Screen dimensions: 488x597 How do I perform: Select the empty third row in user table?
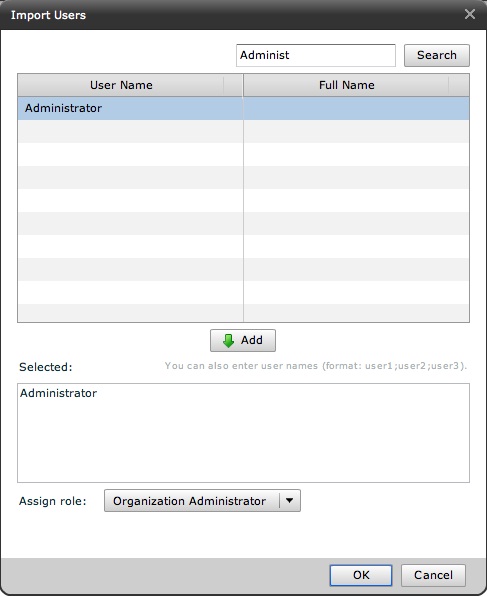click(243, 154)
